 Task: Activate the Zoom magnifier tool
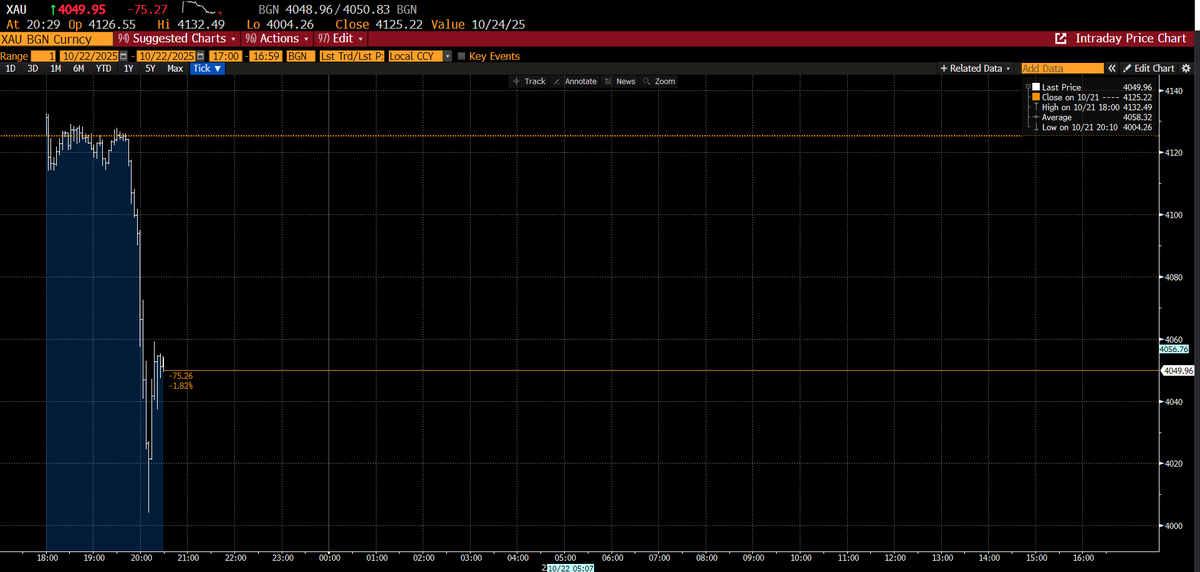(660, 81)
